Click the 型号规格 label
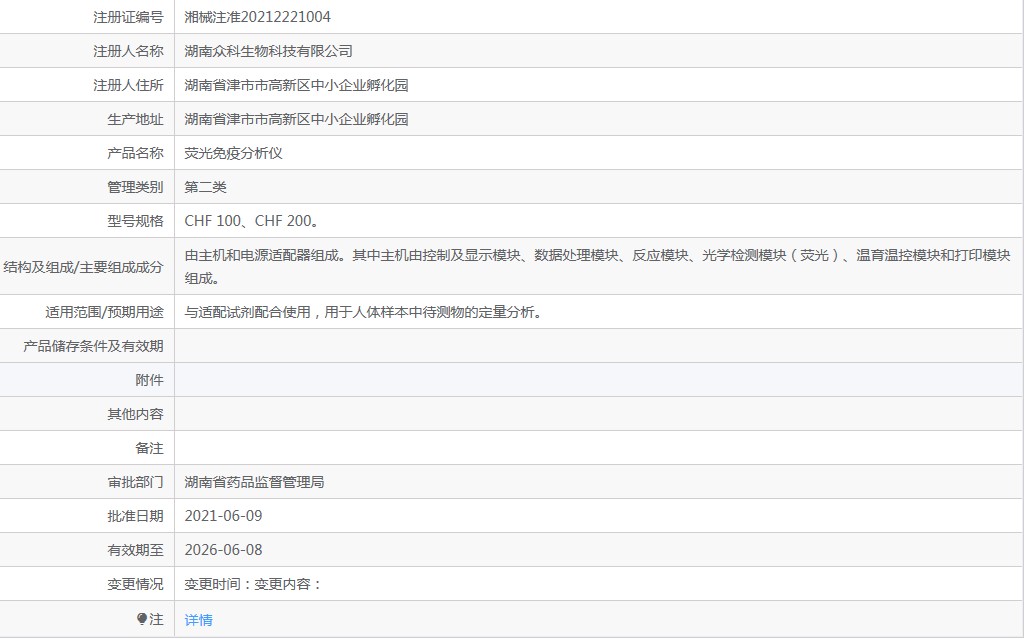The image size is (1024, 639). (x=135, y=221)
